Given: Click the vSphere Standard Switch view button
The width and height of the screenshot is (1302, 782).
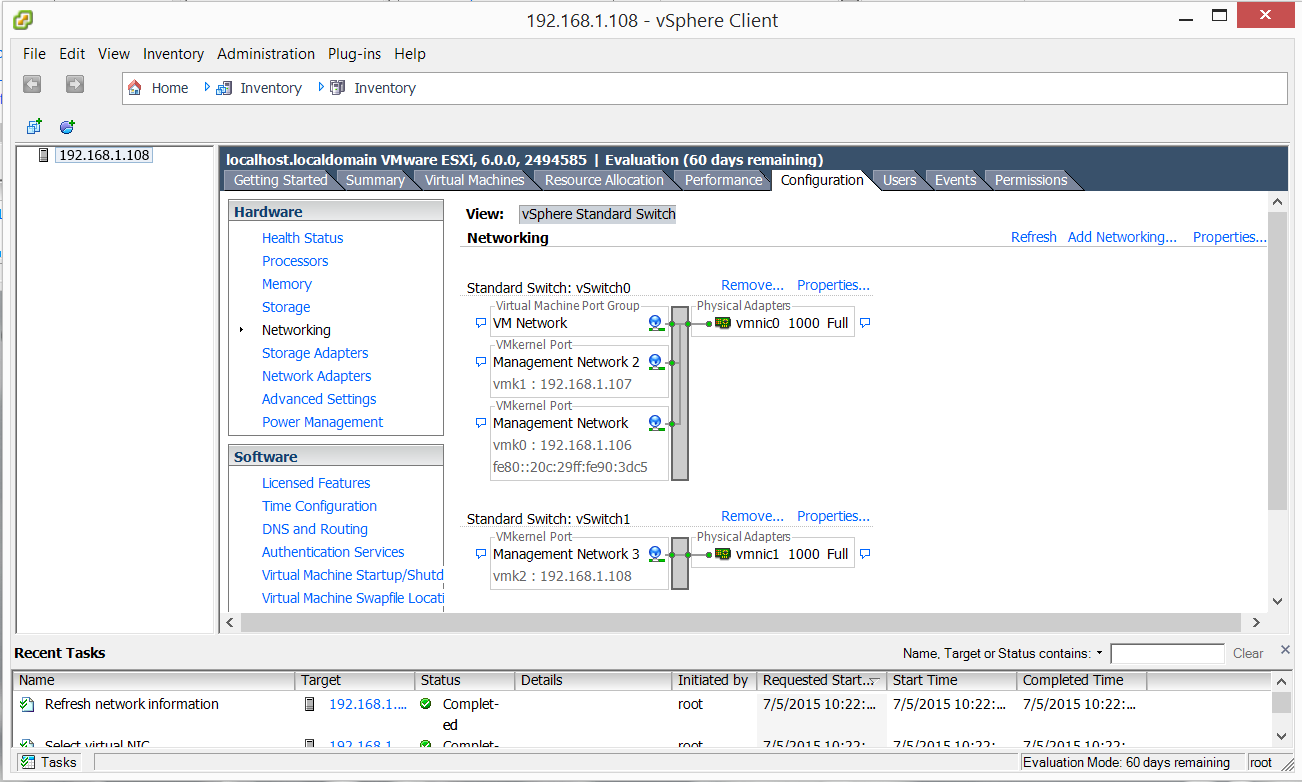Looking at the screenshot, I should click(x=598, y=214).
